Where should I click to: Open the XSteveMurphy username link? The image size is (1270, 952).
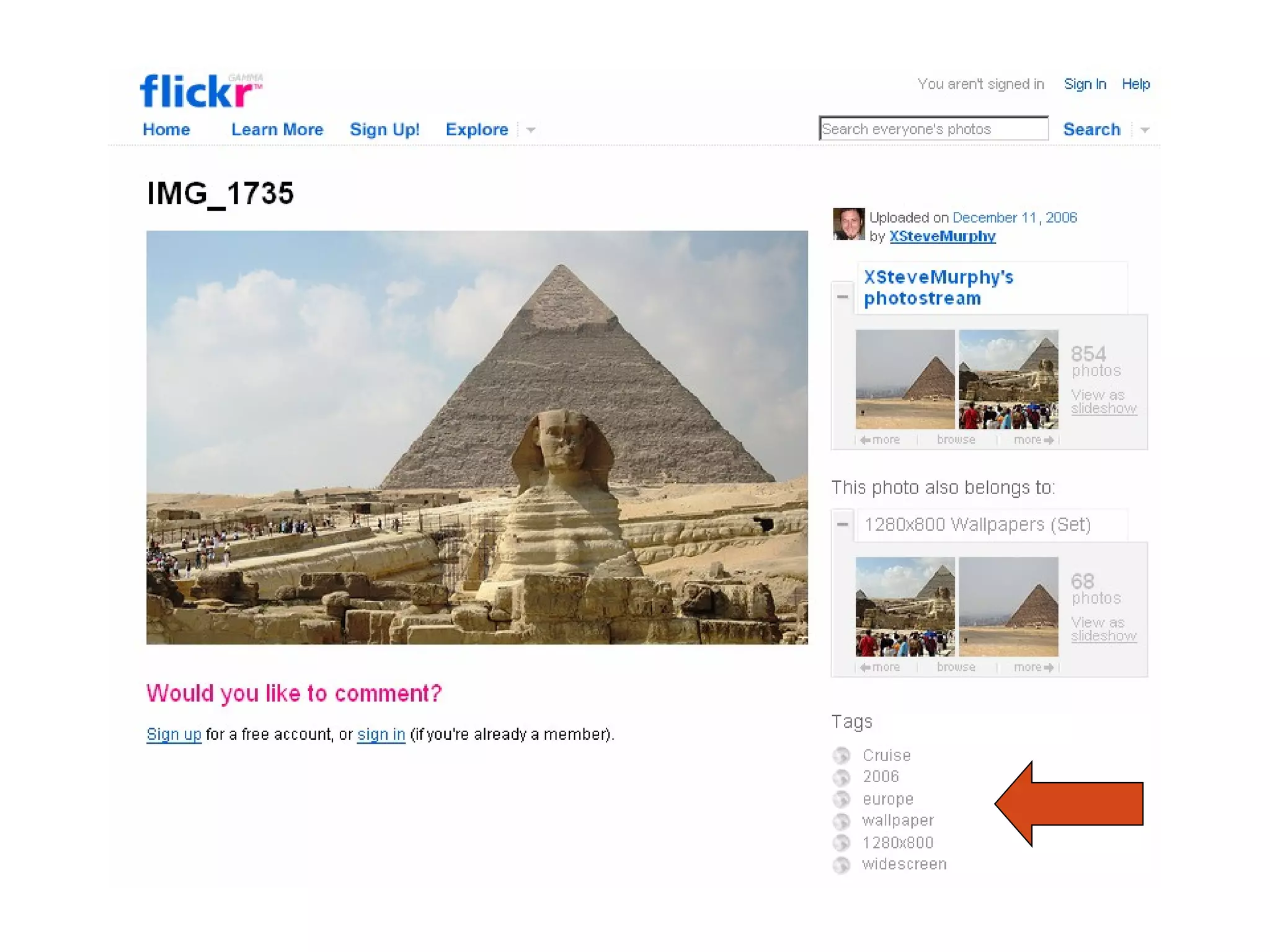943,236
